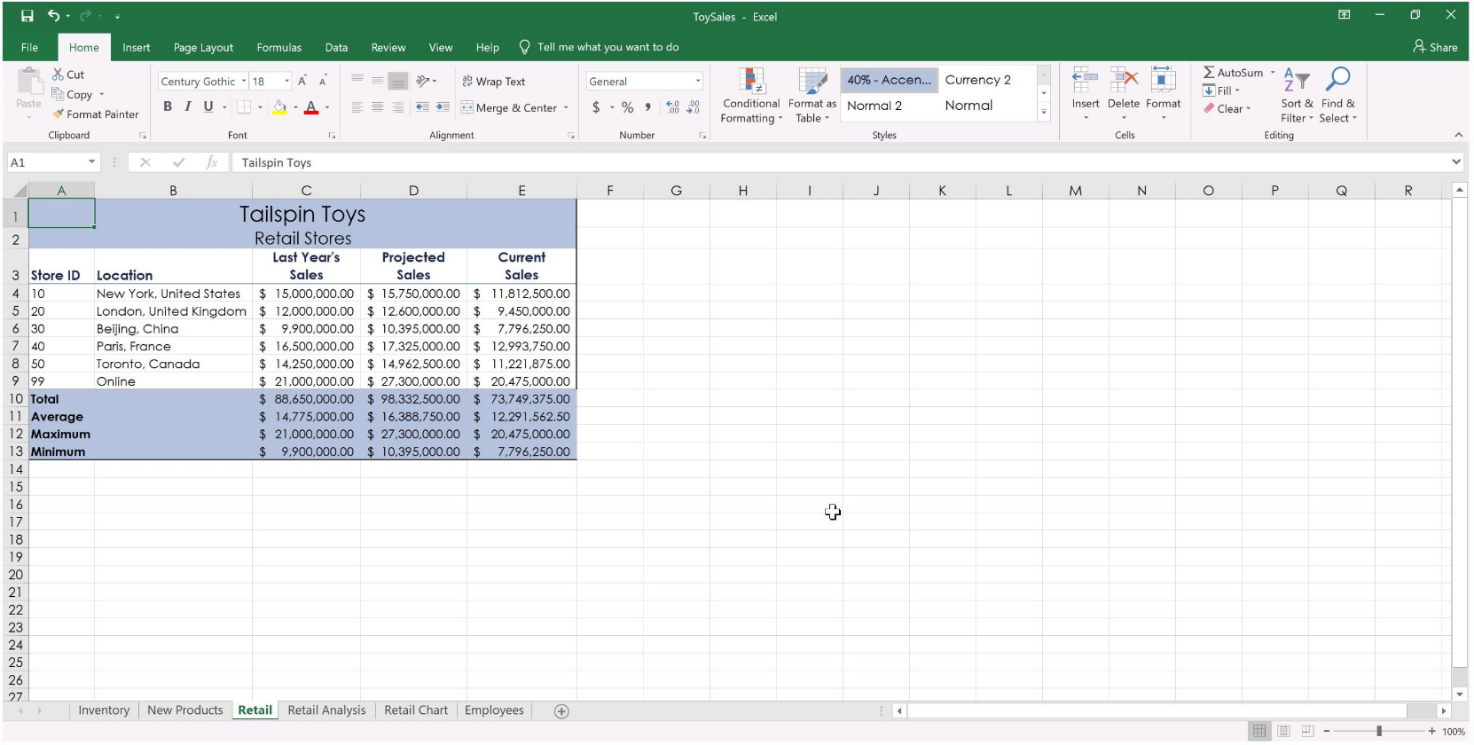Screen dimensions: 1474x745
Task: Toggle Wrap Text
Action: 494,81
